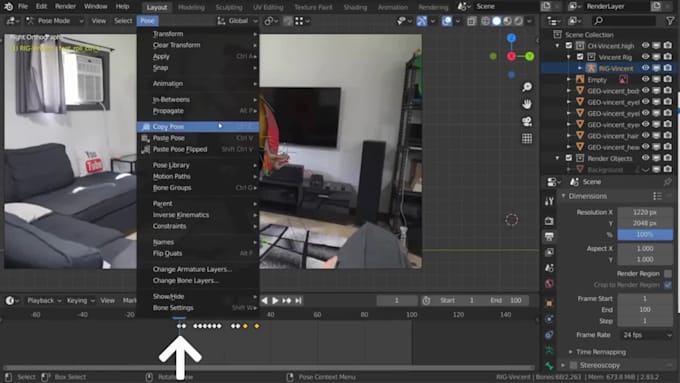
Task: Open the Pose Mode dropdown
Action: 54,21
